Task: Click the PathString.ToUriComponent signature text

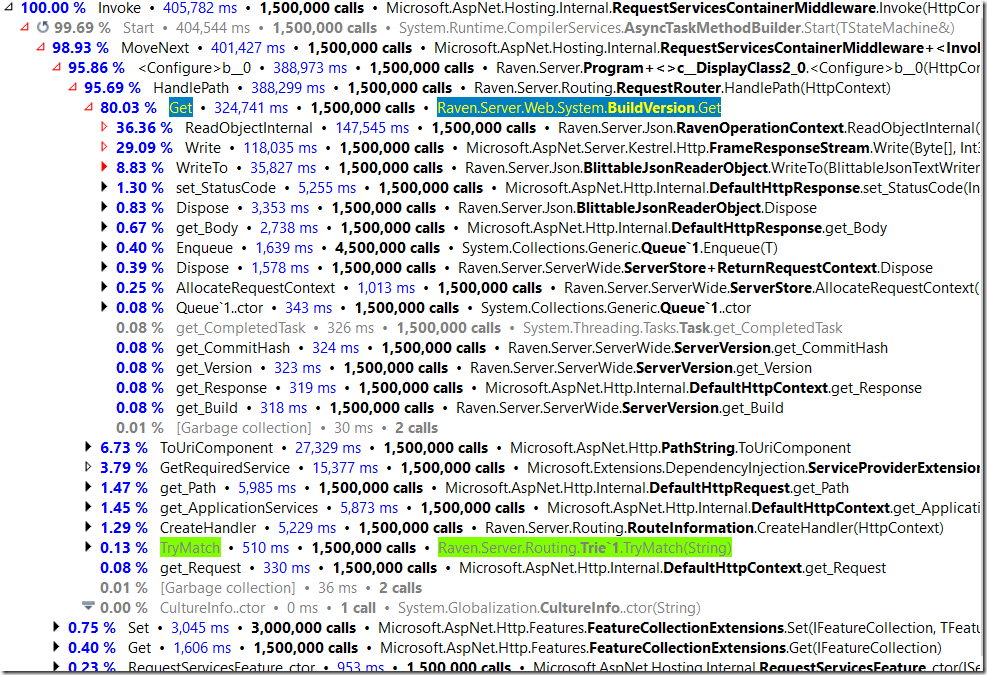Action: [x=680, y=448]
